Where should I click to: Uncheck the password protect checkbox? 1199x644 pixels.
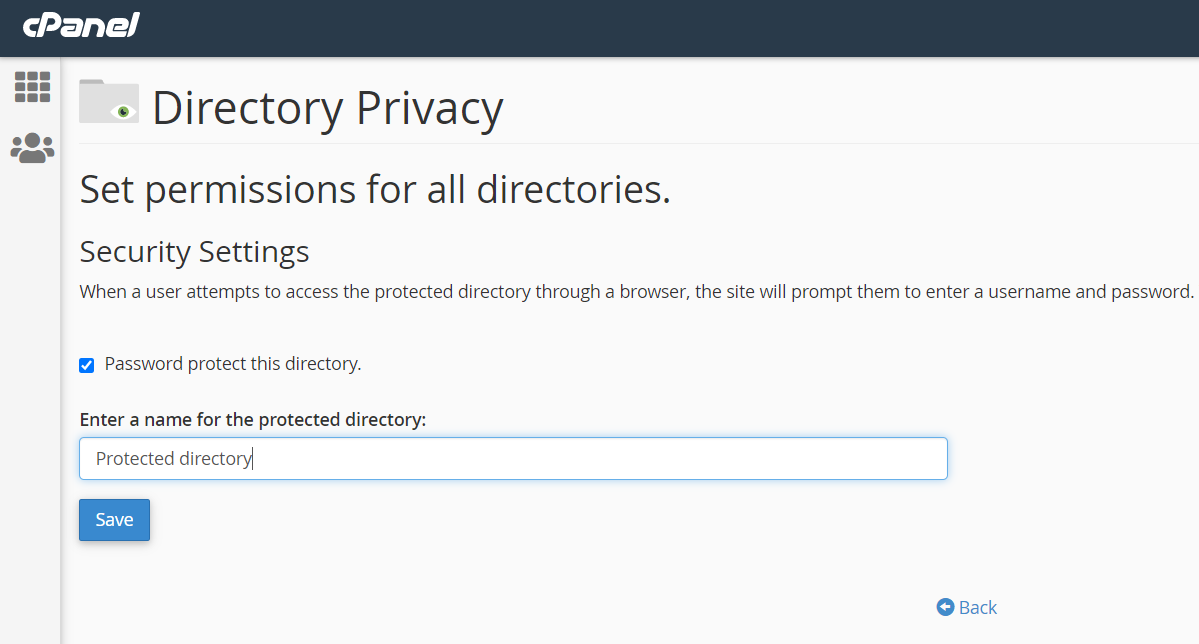coord(87,365)
